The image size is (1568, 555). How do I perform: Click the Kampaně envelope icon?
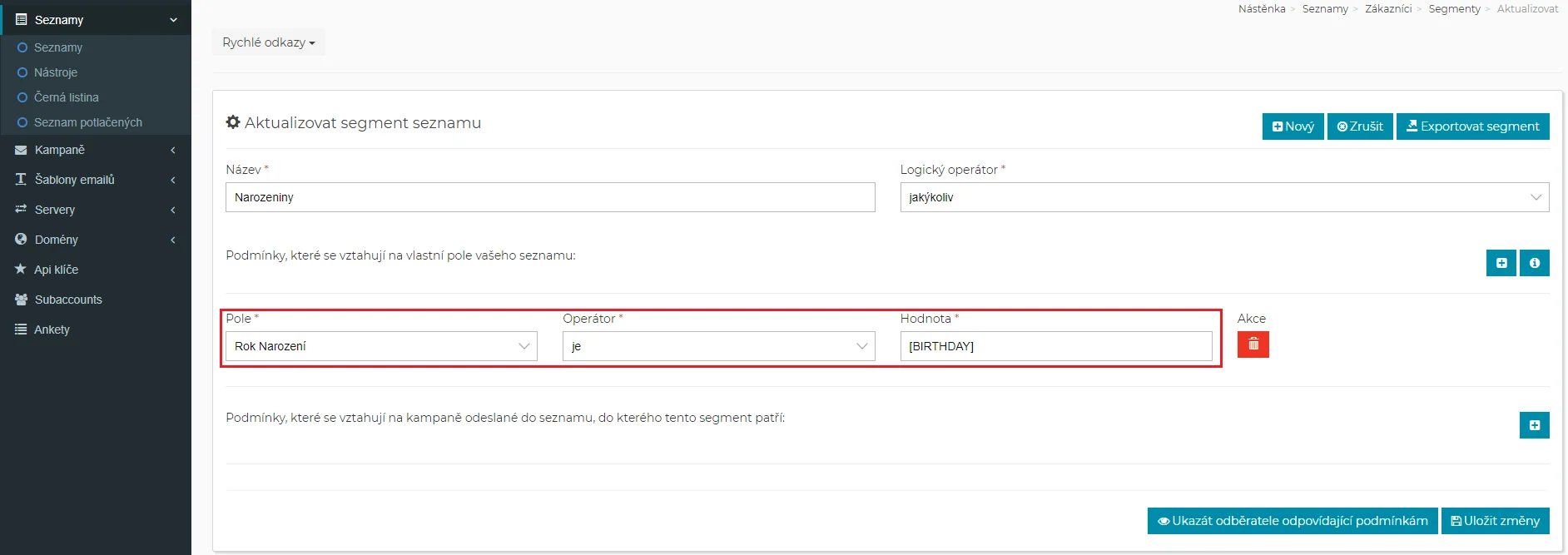pos(21,150)
